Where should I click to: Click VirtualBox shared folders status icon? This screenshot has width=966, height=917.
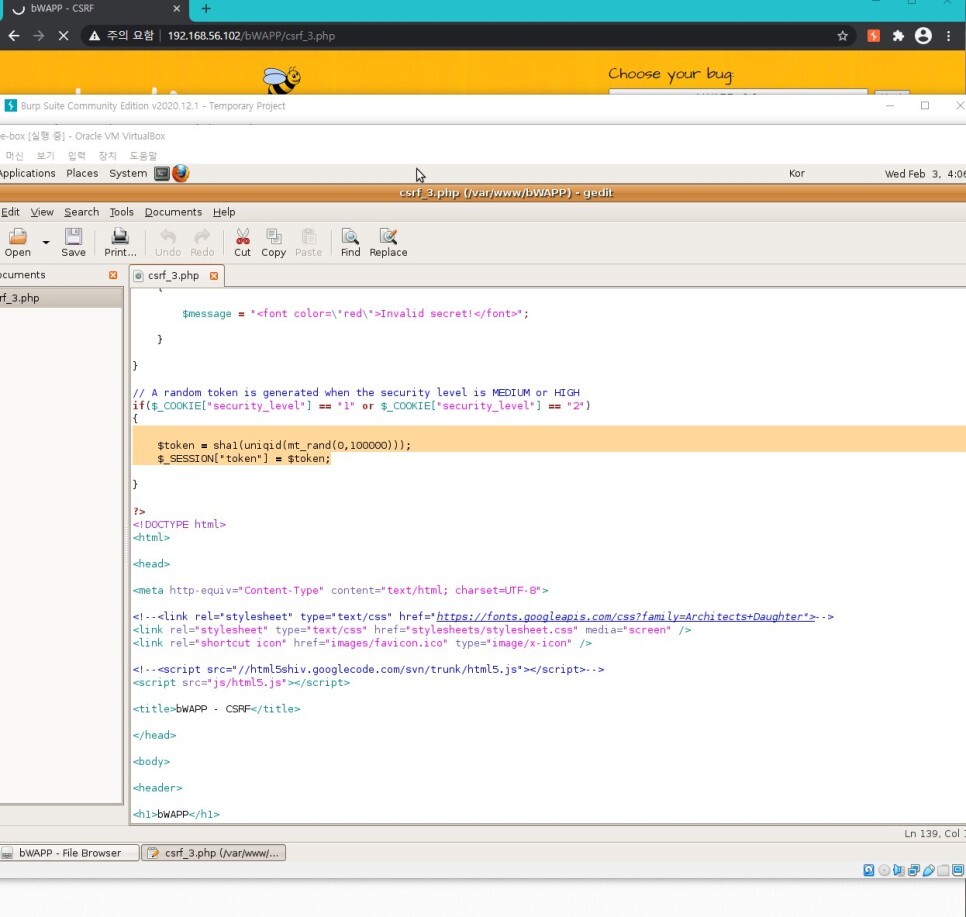[x=943, y=870]
